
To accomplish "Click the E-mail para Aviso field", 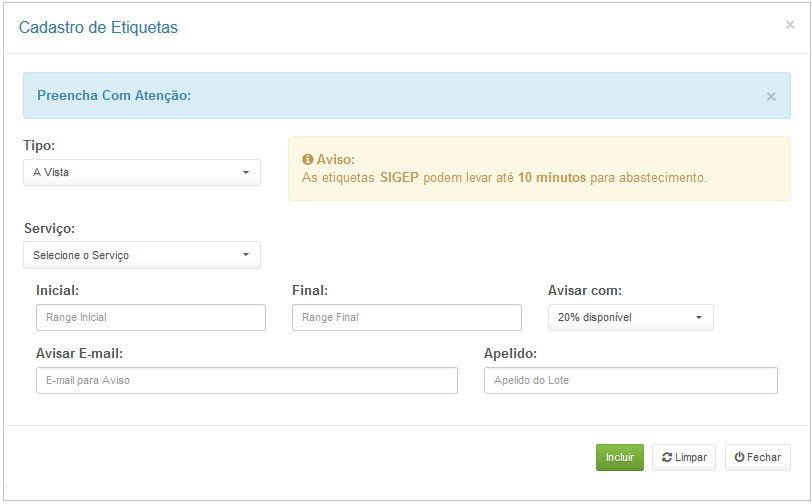I will pos(246,381).
